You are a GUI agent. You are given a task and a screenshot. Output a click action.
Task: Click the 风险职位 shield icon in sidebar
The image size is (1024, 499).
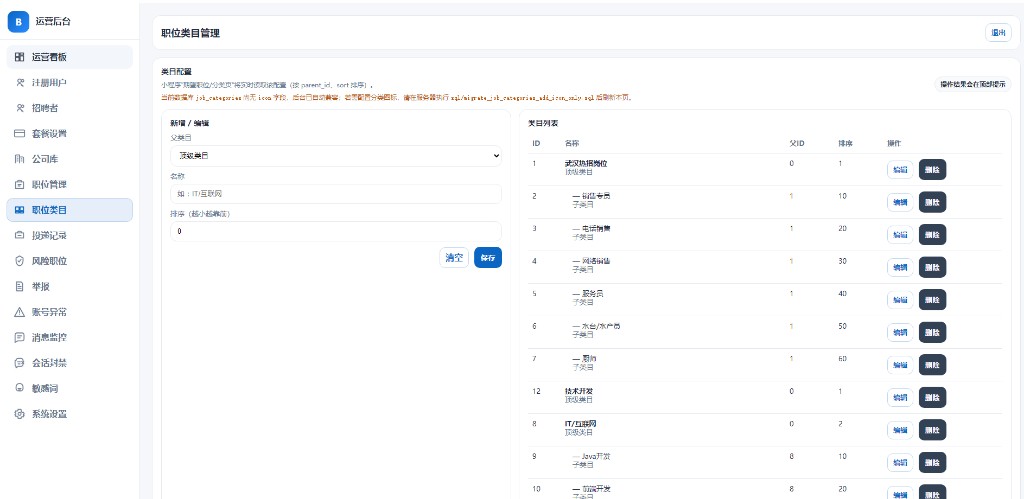point(20,261)
